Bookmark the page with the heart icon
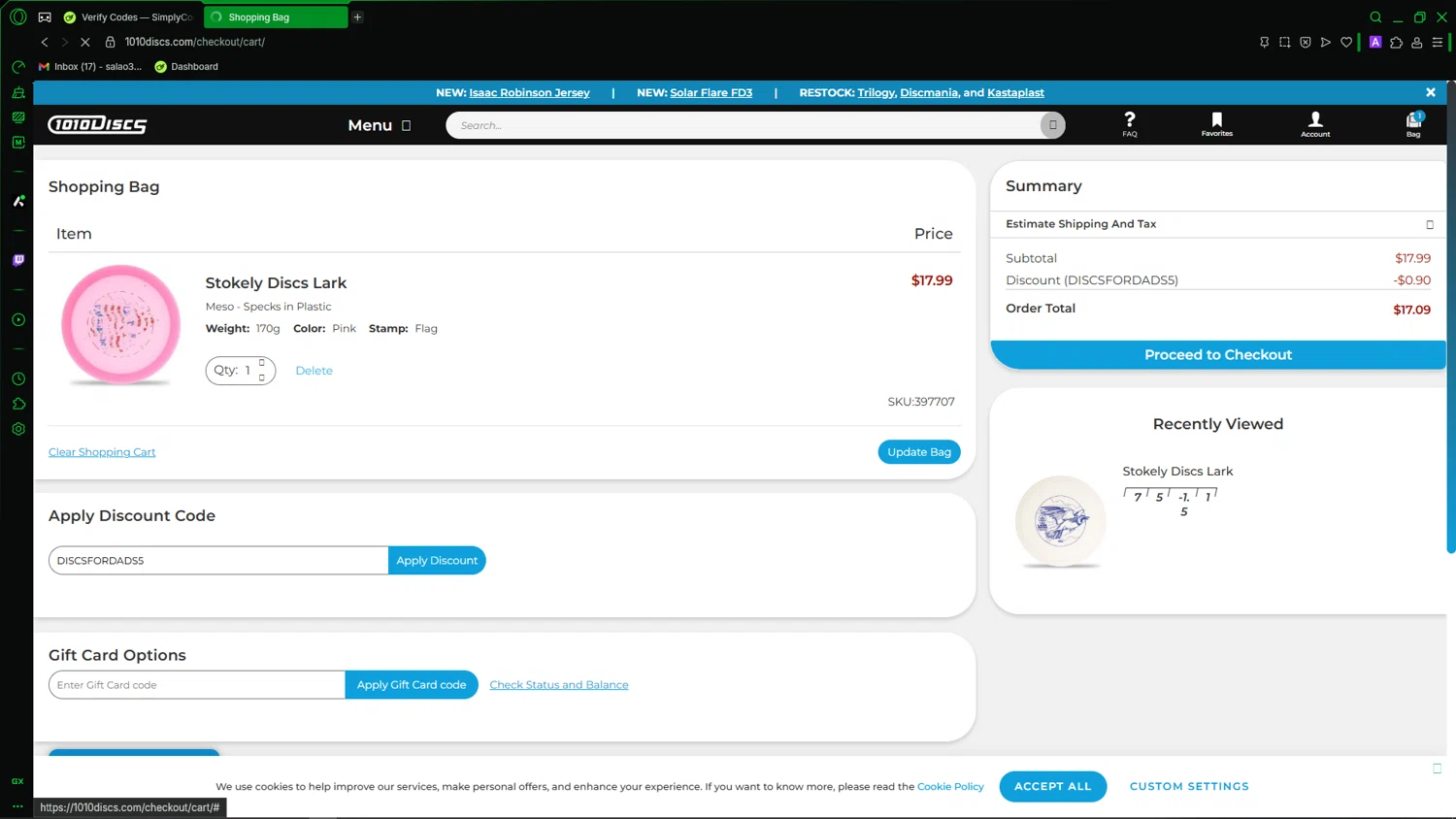The height and width of the screenshot is (819, 1456). click(x=1345, y=42)
